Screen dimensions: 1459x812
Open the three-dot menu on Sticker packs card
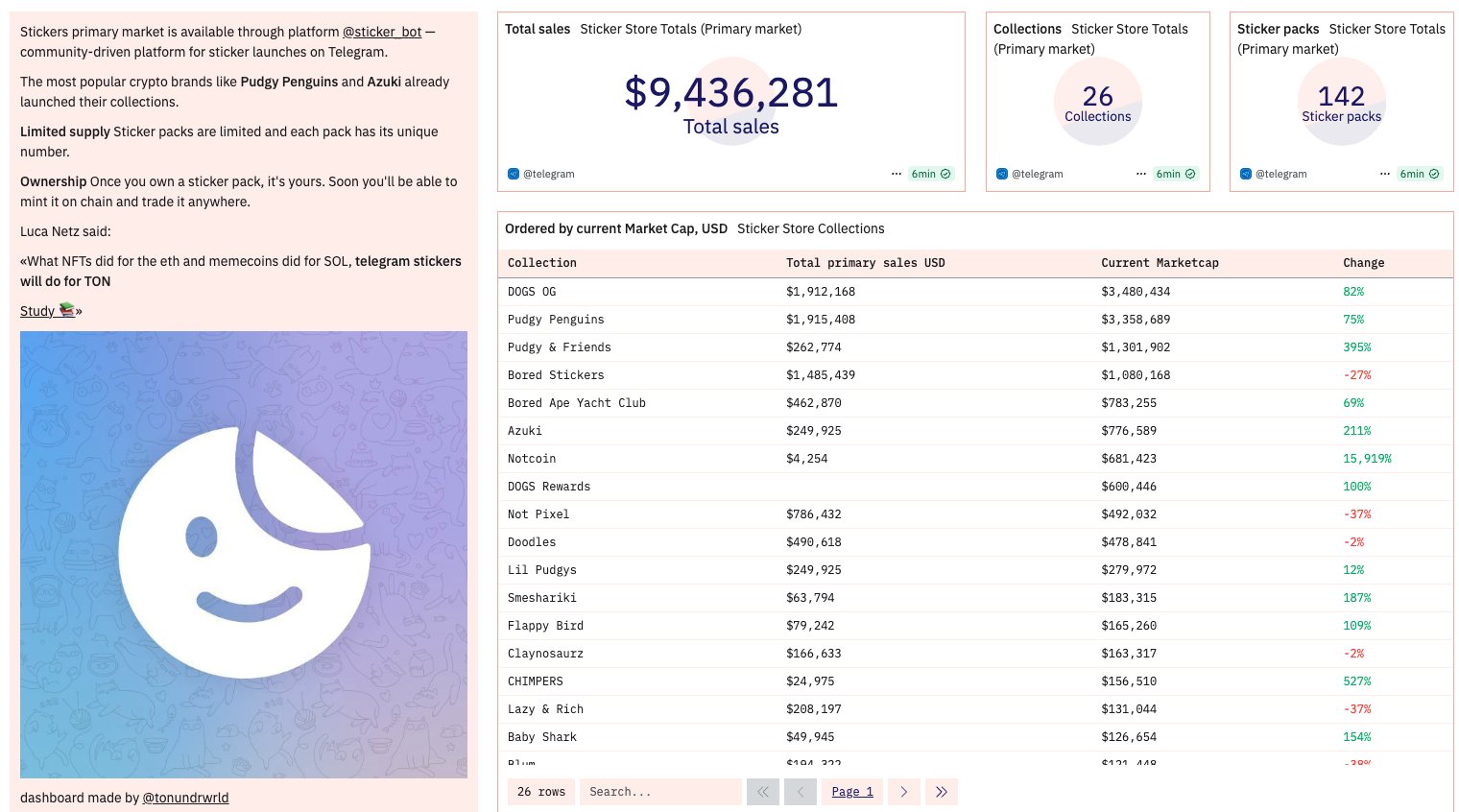(1385, 174)
